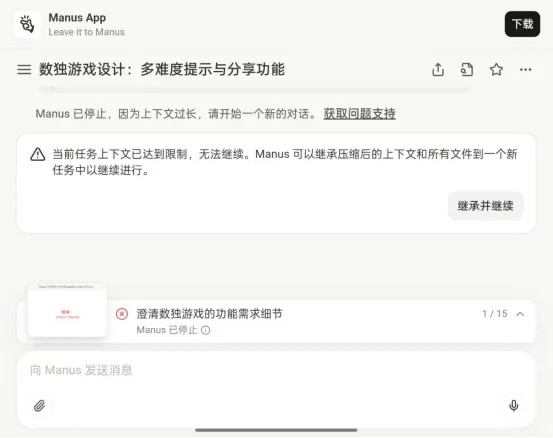This screenshot has height=438, width=553.
Task: Click the step text 澄清数独游戏的功能需求细节
Action: coord(209,314)
